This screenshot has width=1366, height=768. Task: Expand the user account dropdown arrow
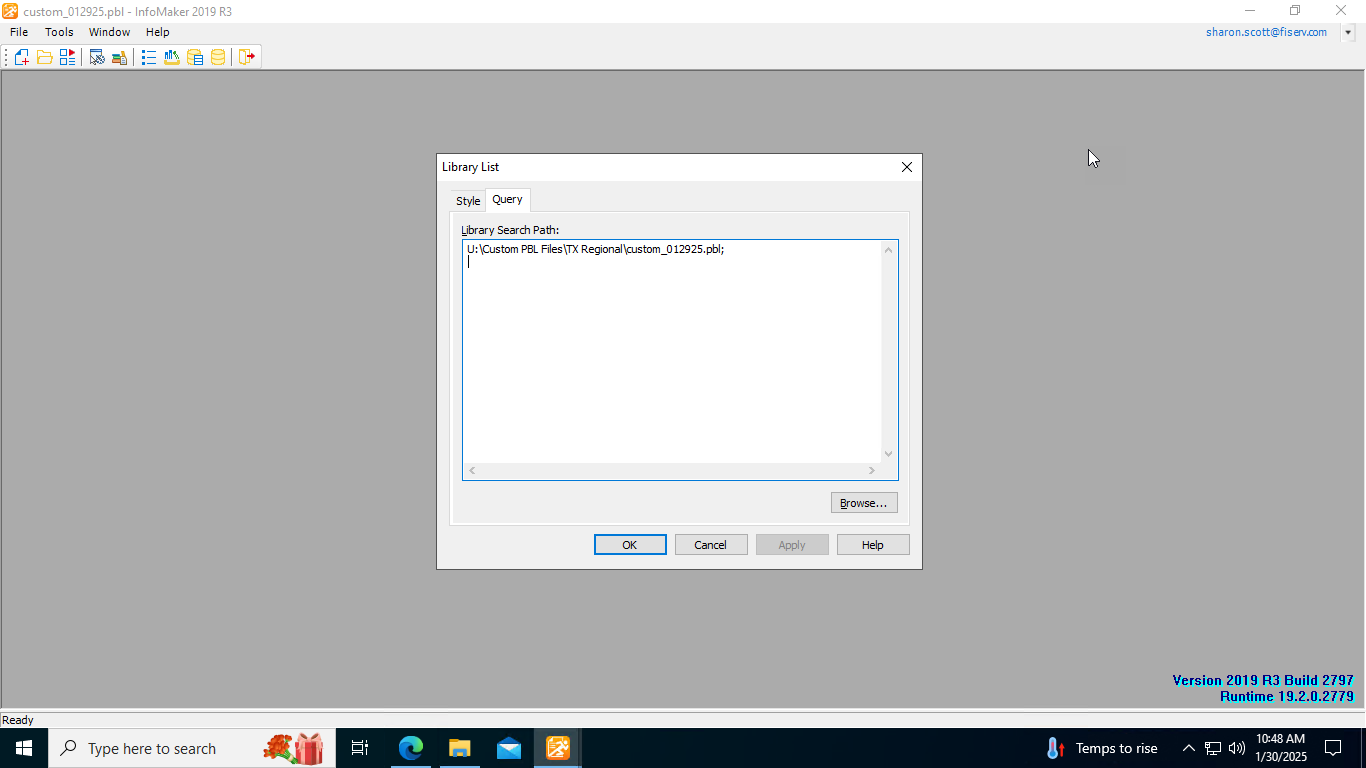coord(1348,32)
